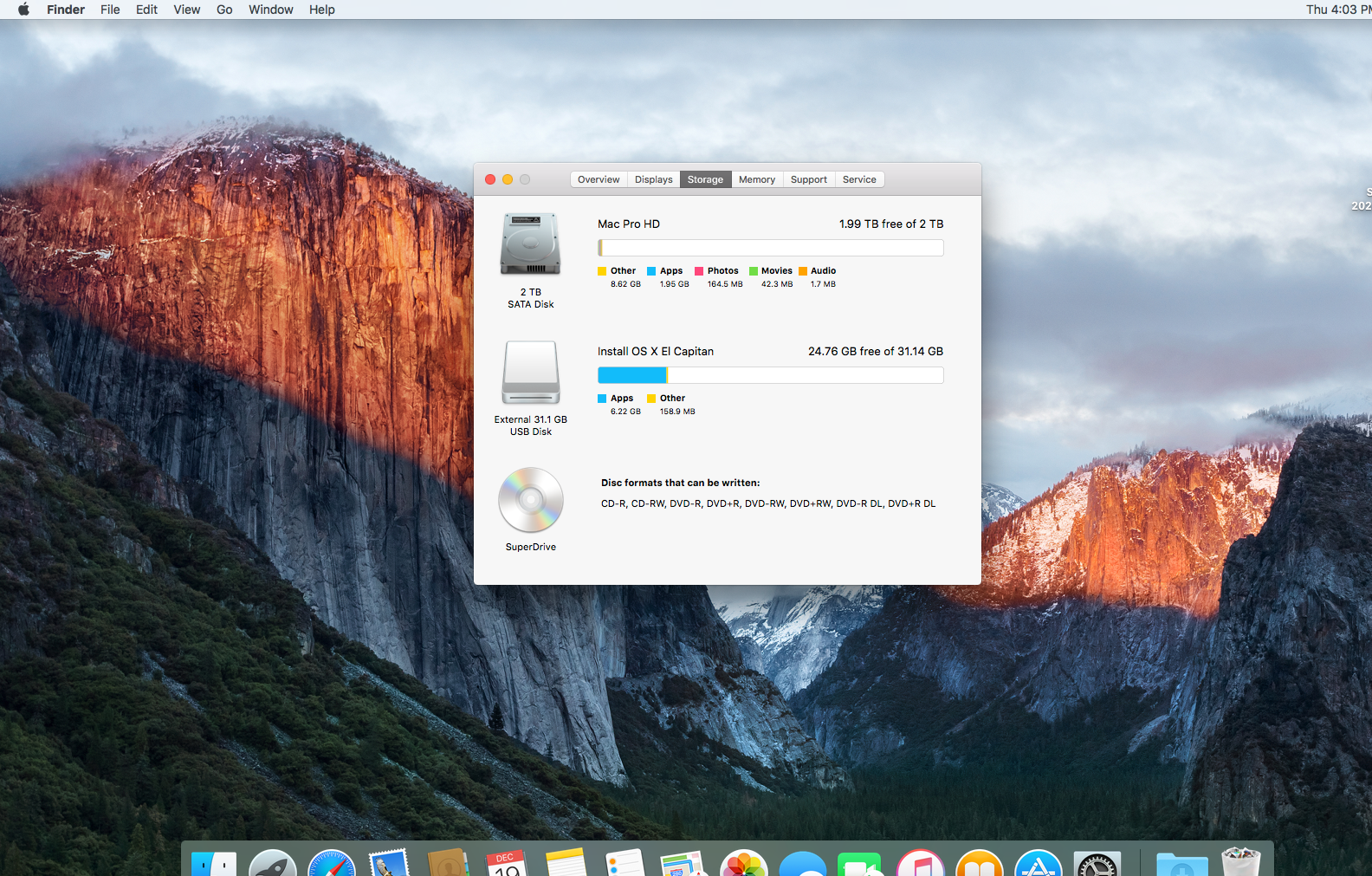Screen dimensions: 1372x876
Task: Open Mail from the Dock
Action: tap(389, 863)
